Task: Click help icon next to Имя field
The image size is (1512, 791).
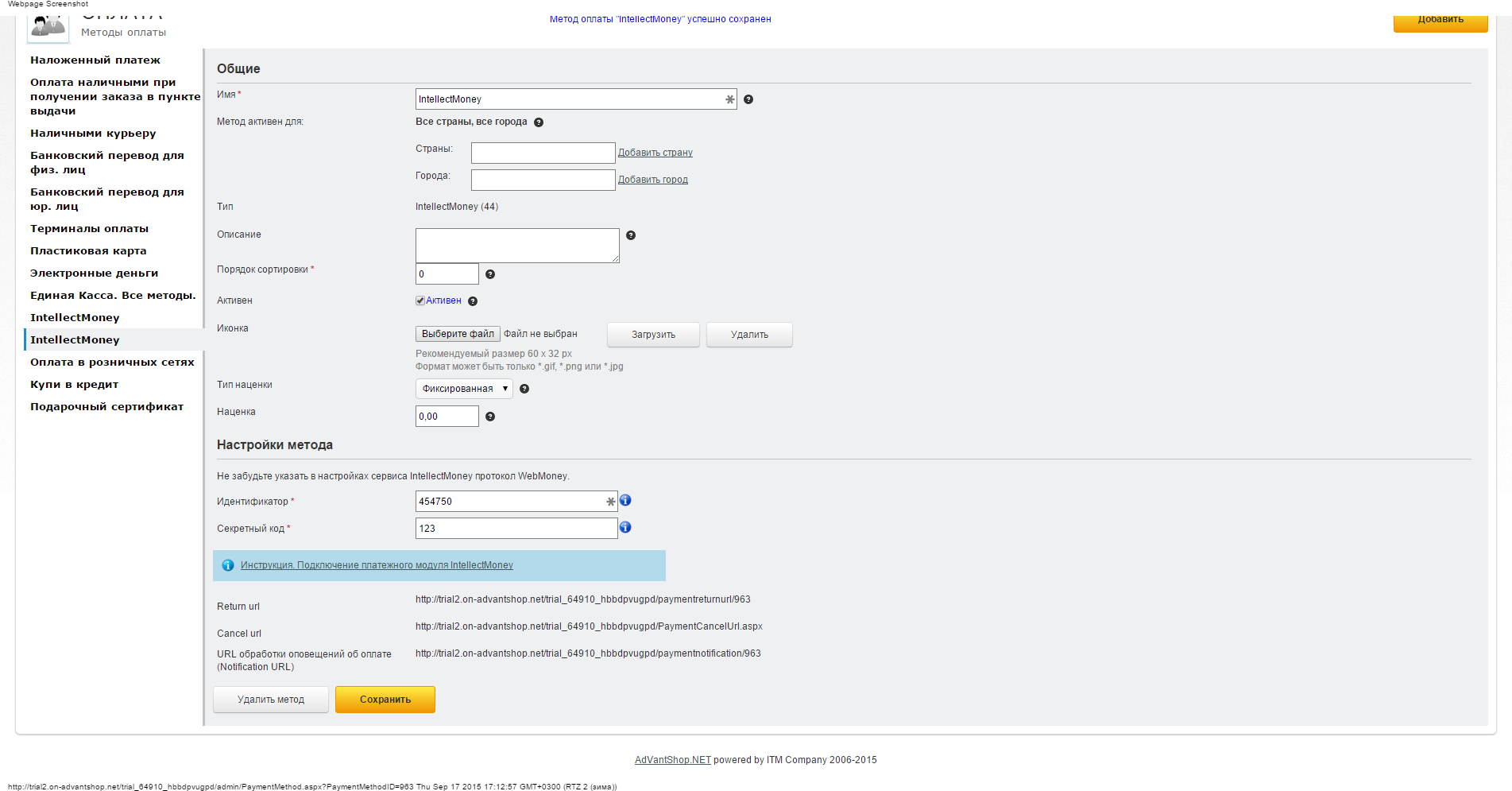Action: (x=748, y=99)
